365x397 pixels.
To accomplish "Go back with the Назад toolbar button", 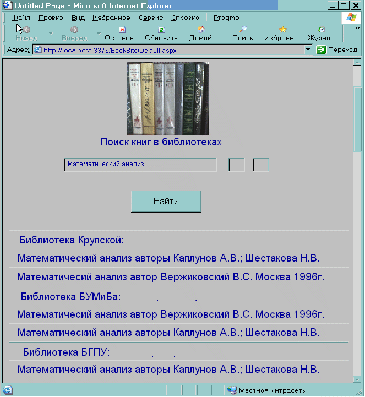I will pos(24,33).
